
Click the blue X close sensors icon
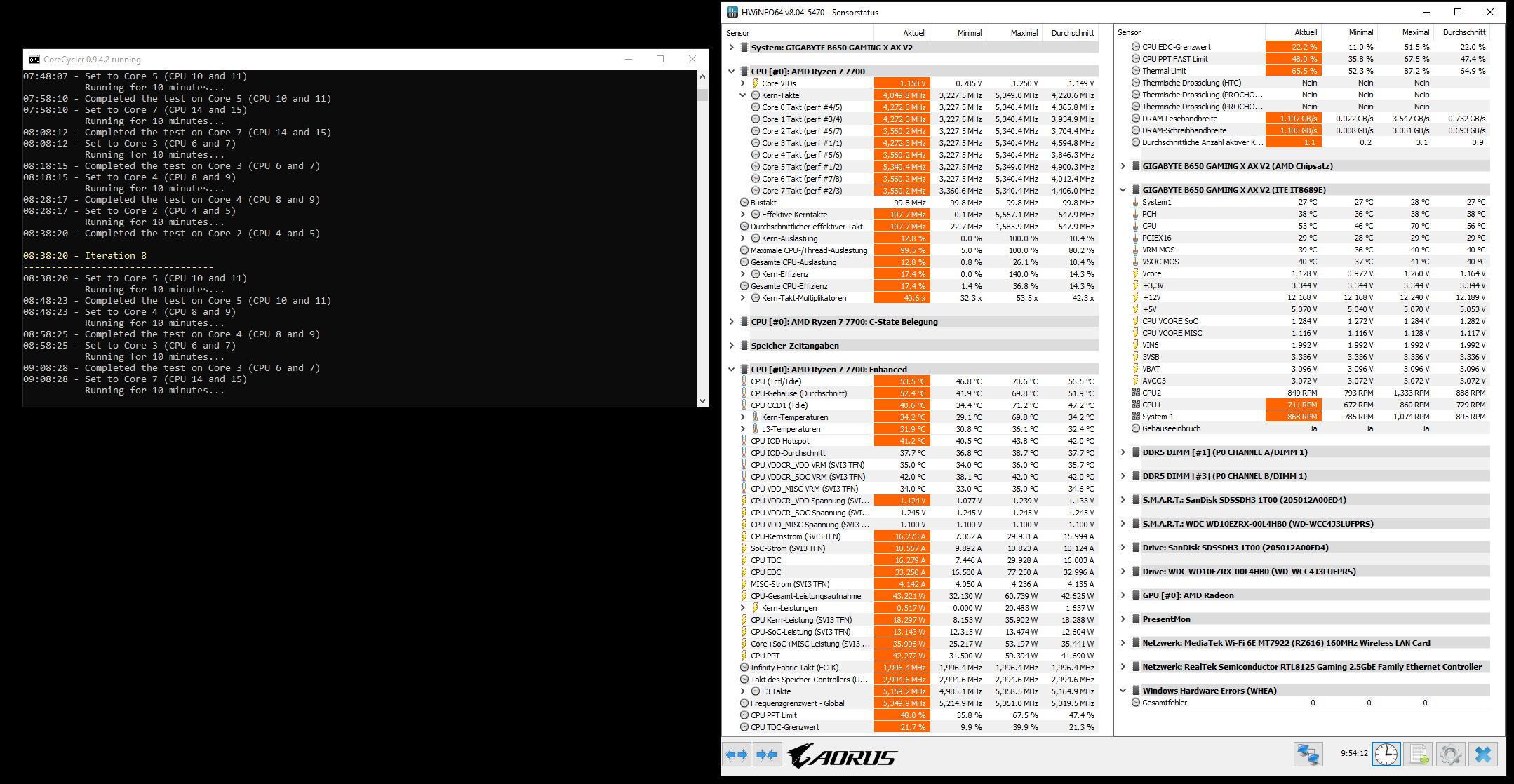pyautogui.click(x=1482, y=755)
